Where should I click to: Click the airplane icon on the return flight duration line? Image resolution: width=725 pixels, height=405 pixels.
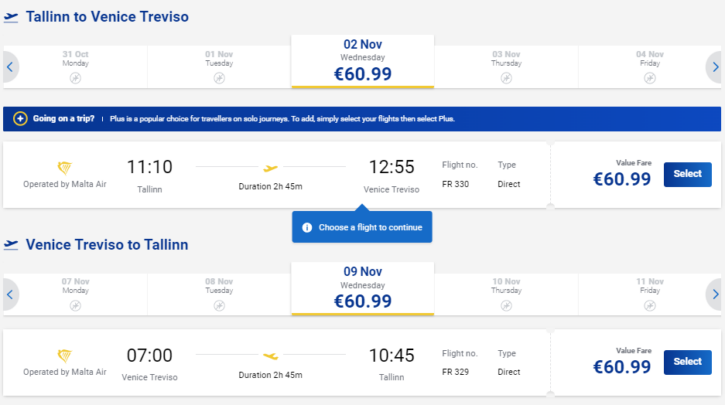tap(270, 355)
